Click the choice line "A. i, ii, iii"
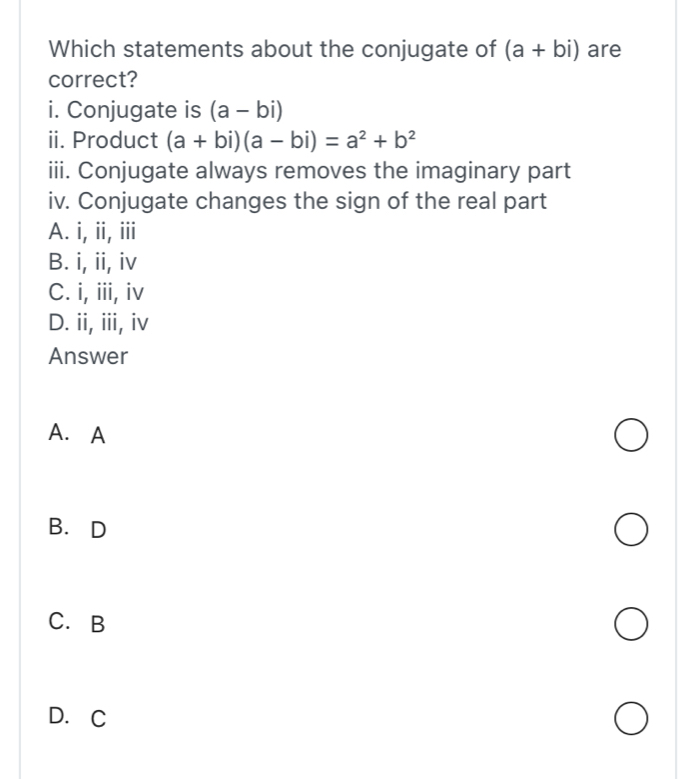 tap(93, 232)
